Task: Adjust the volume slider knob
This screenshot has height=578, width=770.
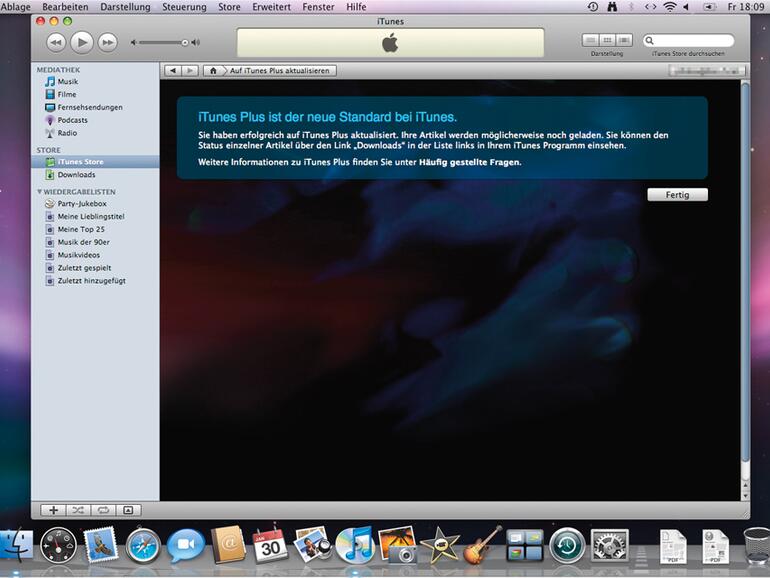Action: pyautogui.click(x=185, y=43)
